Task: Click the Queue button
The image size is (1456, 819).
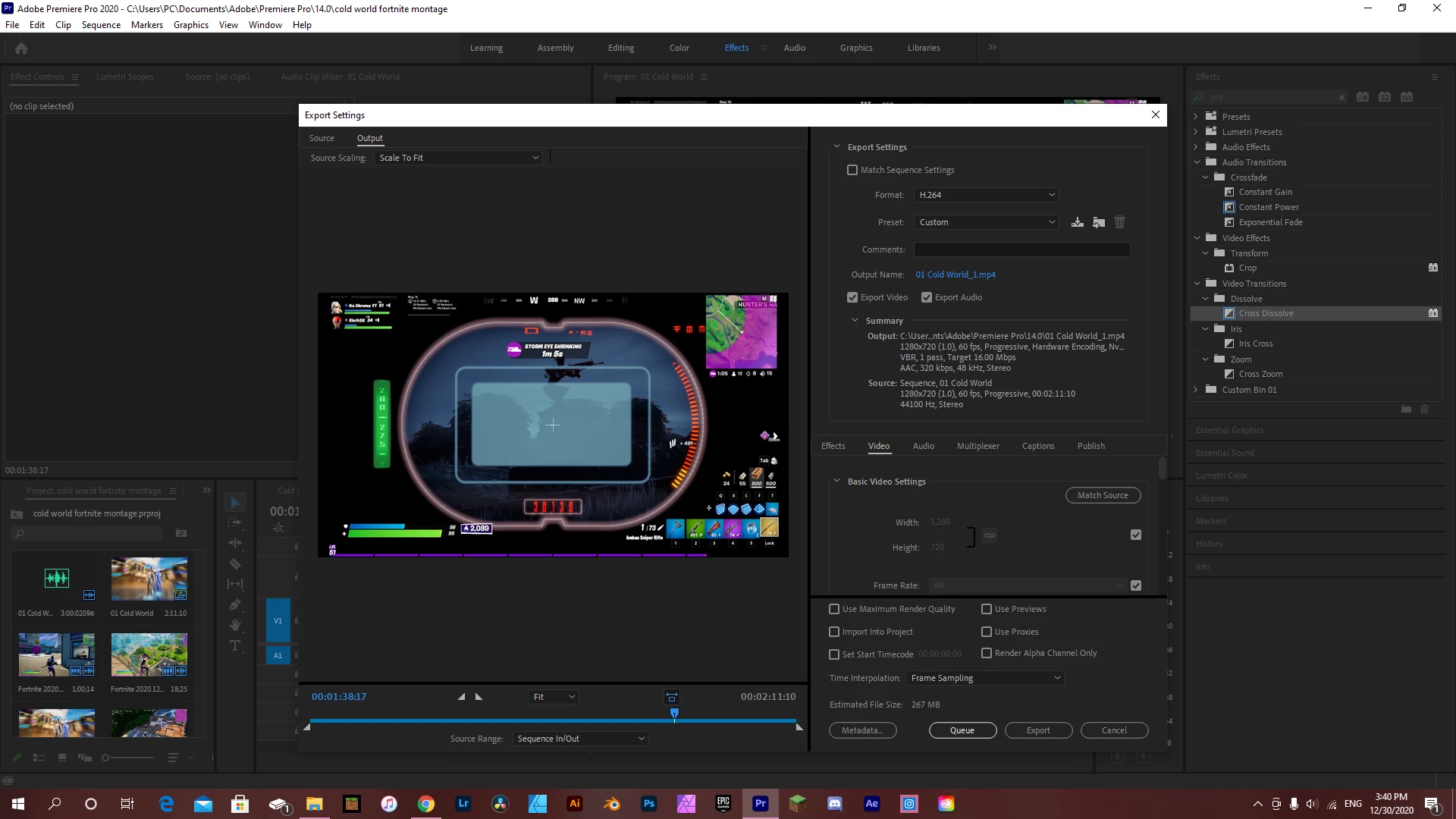Action: [962, 730]
